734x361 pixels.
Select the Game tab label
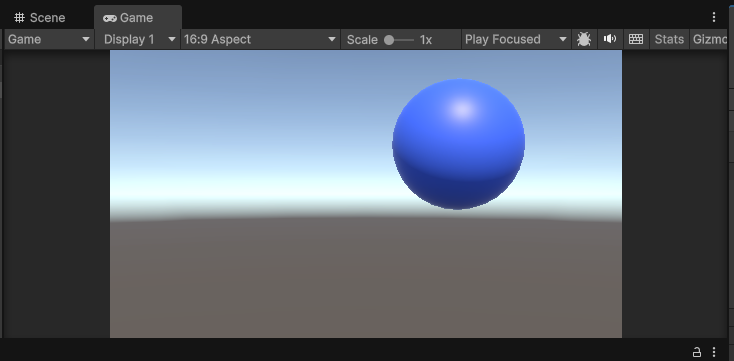pos(136,18)
